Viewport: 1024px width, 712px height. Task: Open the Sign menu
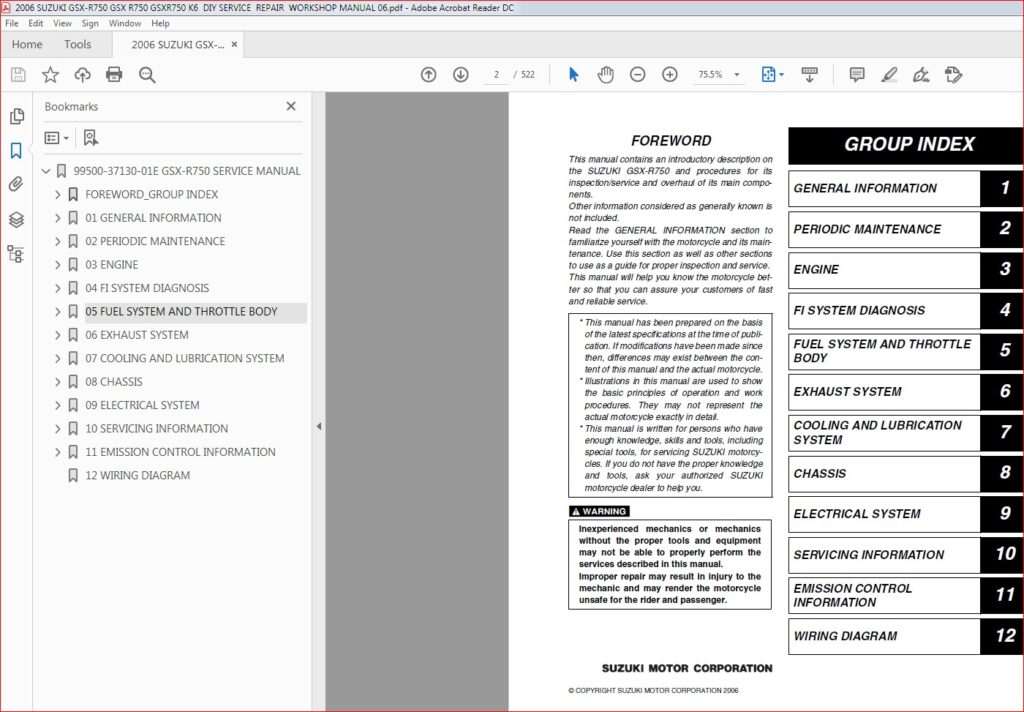89,23
